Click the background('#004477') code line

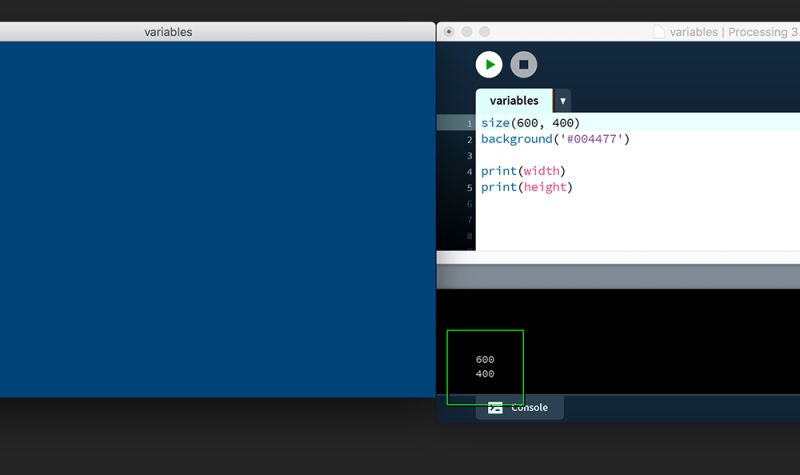pyautogui.click(x=555, y=139)
